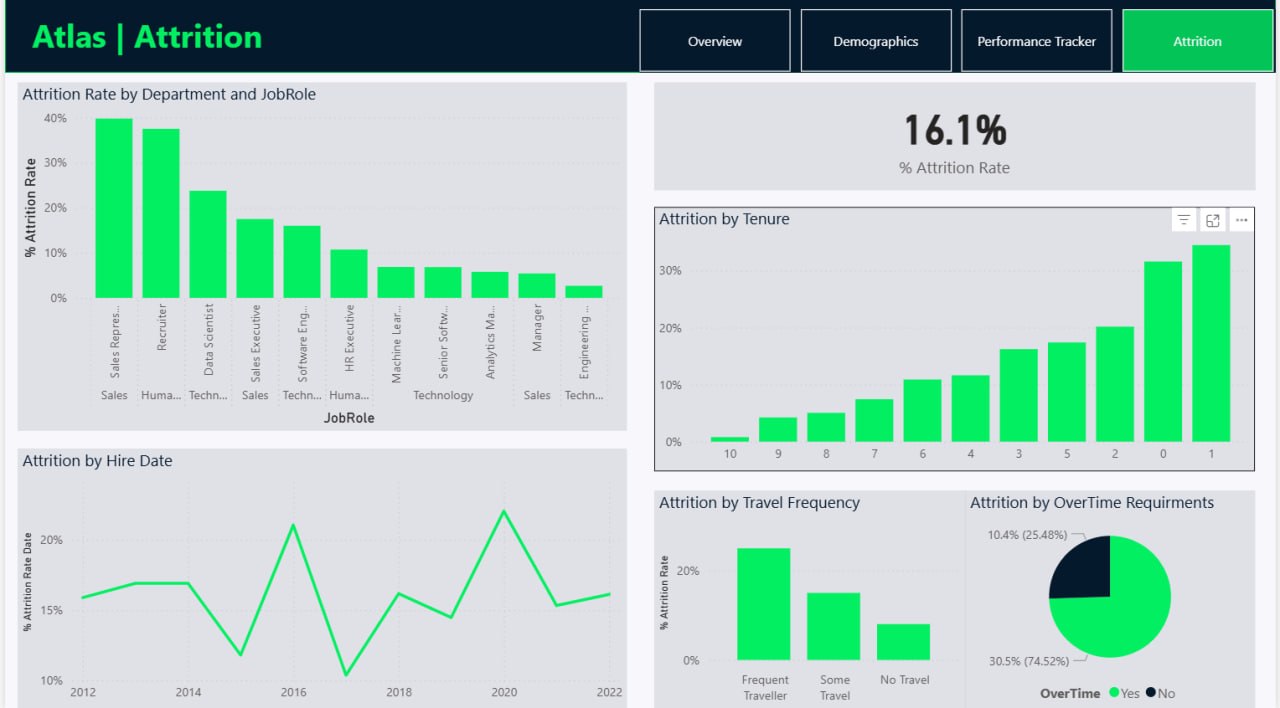Click the Yes legend marker in OverTime
Screen dimensions: 1280x708
tap(1113, 693)
